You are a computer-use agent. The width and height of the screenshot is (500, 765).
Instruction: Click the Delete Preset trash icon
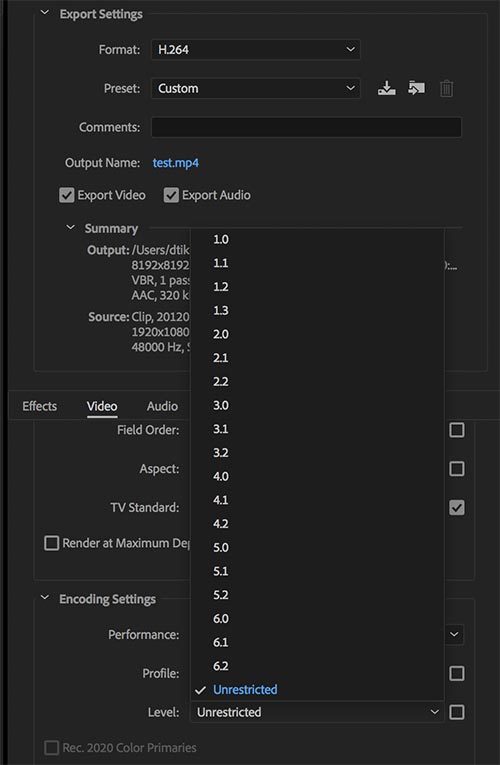coord(446,89)
